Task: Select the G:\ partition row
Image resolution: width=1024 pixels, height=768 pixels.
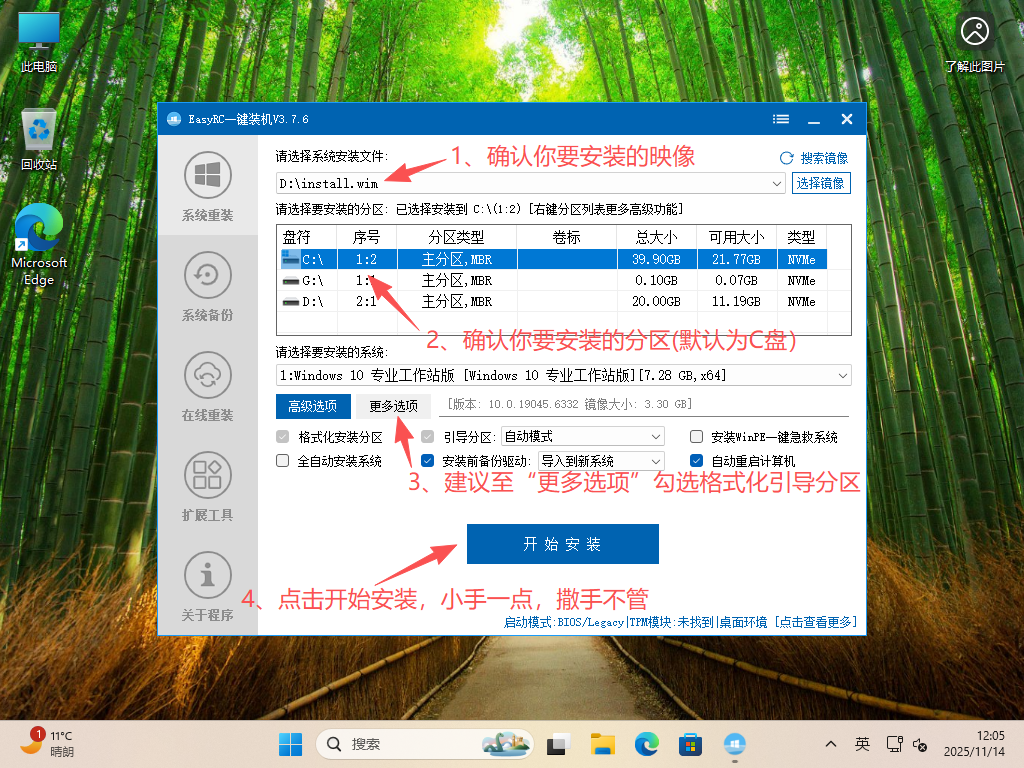Action: (500, 281)
